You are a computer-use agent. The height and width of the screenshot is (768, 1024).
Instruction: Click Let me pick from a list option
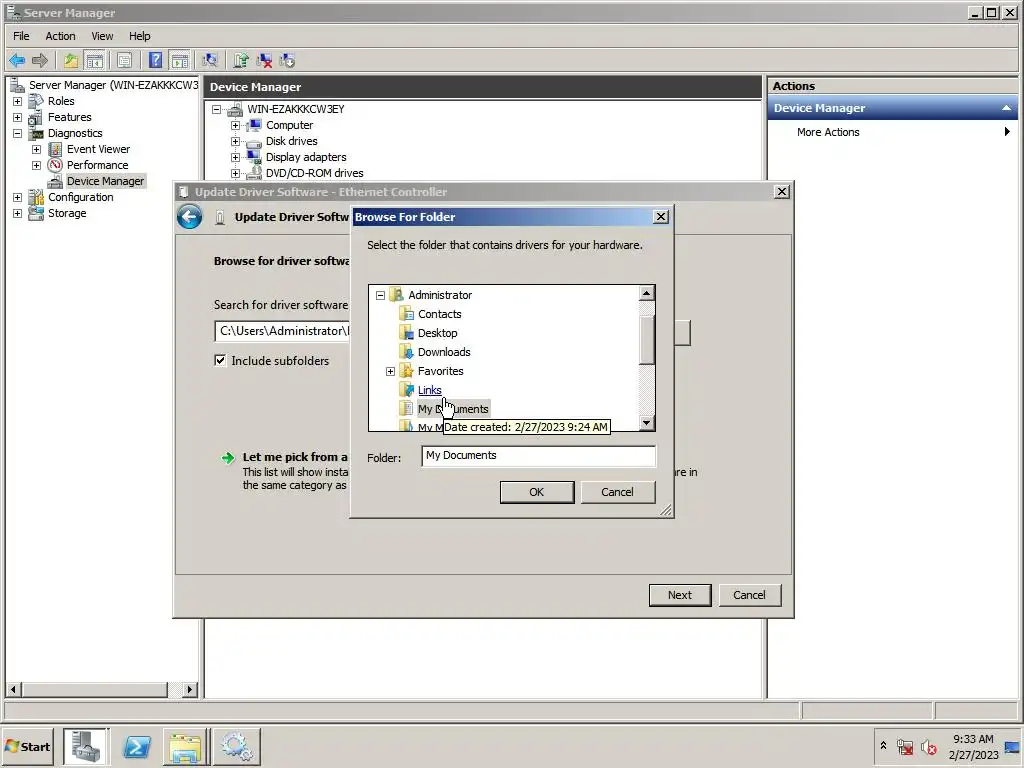coord(295,457)
